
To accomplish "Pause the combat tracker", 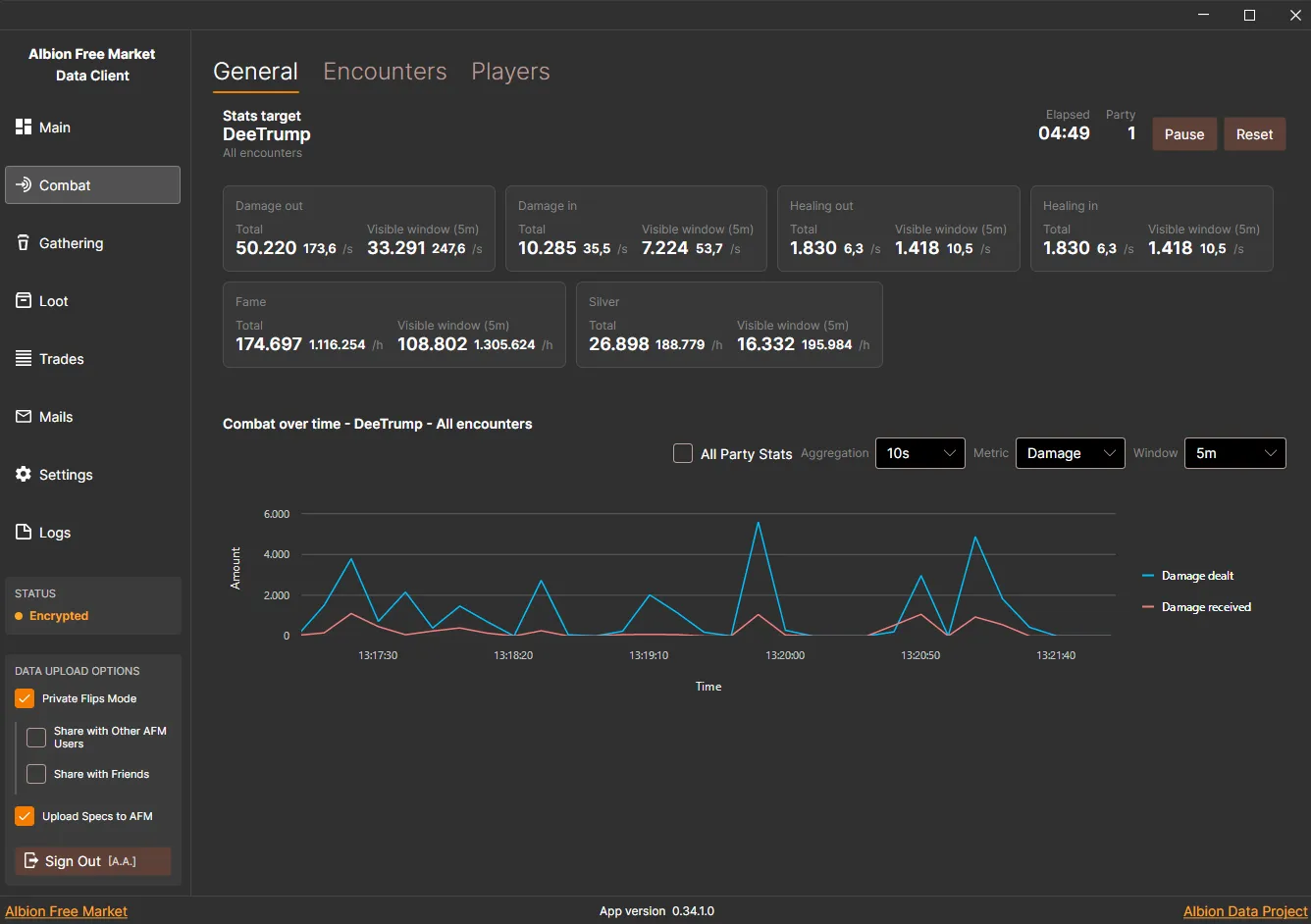I will point(1184,134).
